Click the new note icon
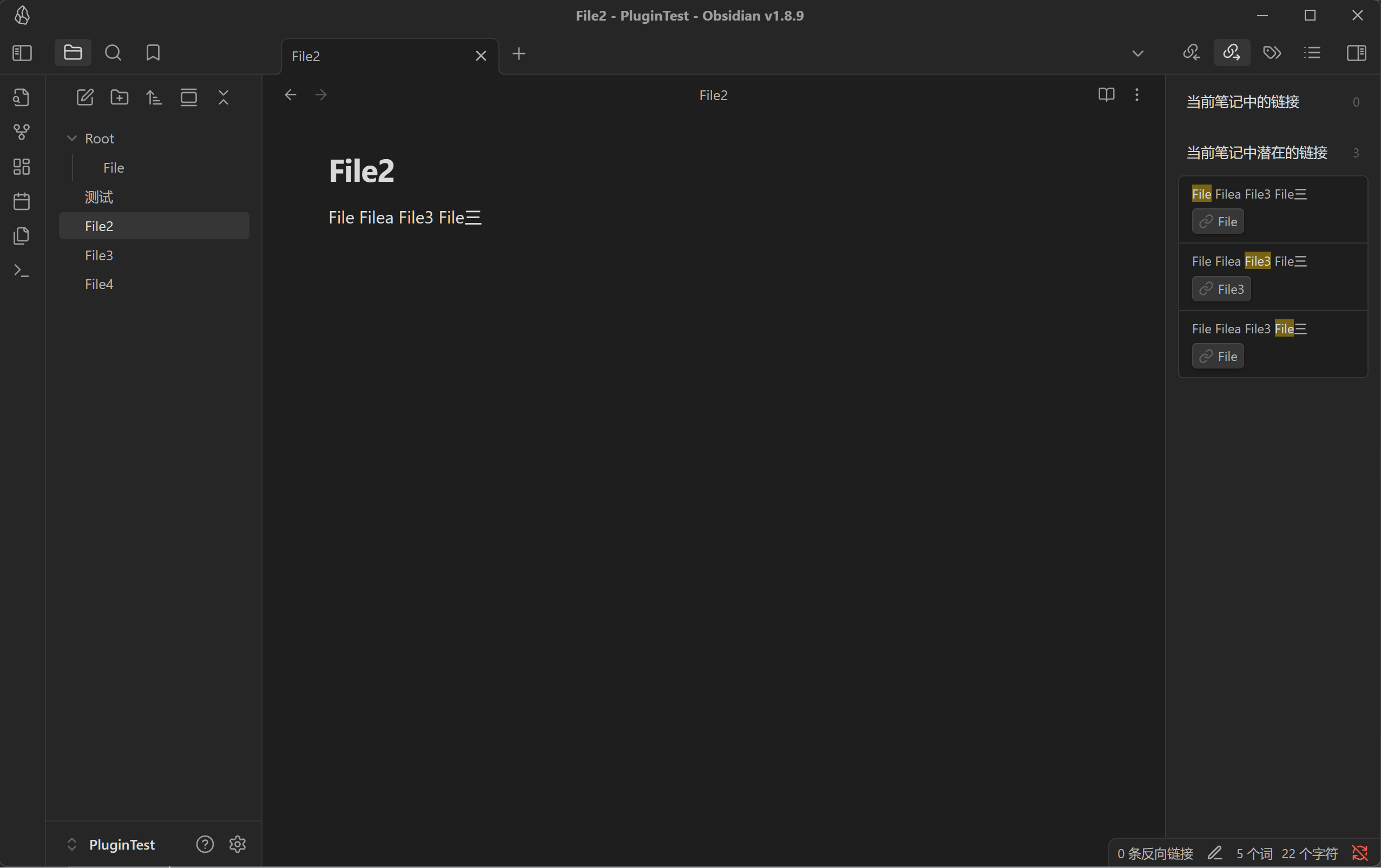 coord(85,97)
